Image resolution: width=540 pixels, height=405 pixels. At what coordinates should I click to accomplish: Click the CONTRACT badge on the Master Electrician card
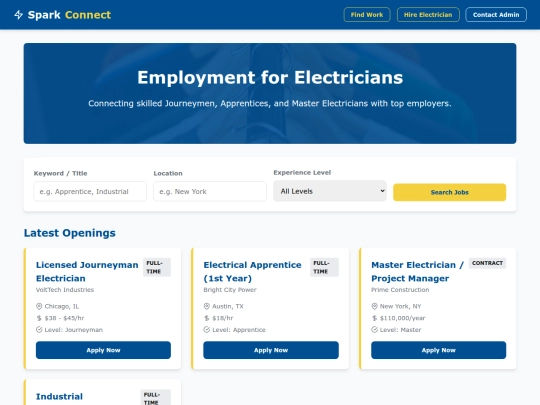(x=487, y=263)
